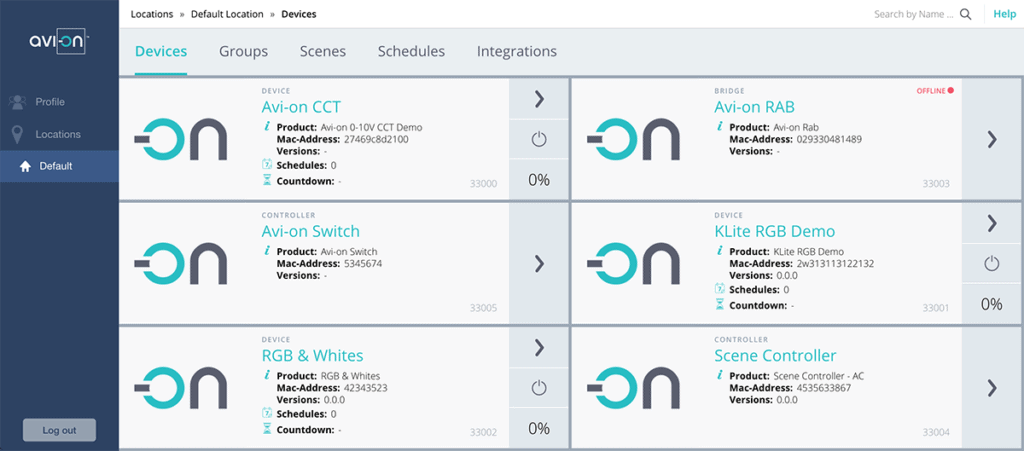Toggle power for RGB & Whites device
This screenshot has width=1024, height=451.
tap(539, 387)
